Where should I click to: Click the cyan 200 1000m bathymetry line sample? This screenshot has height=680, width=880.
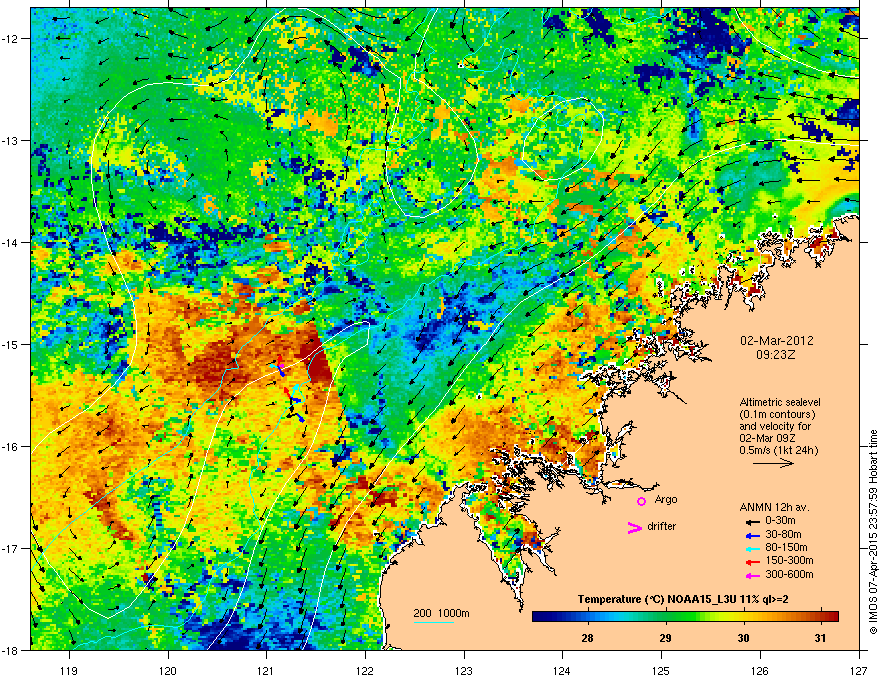[433, 622]
